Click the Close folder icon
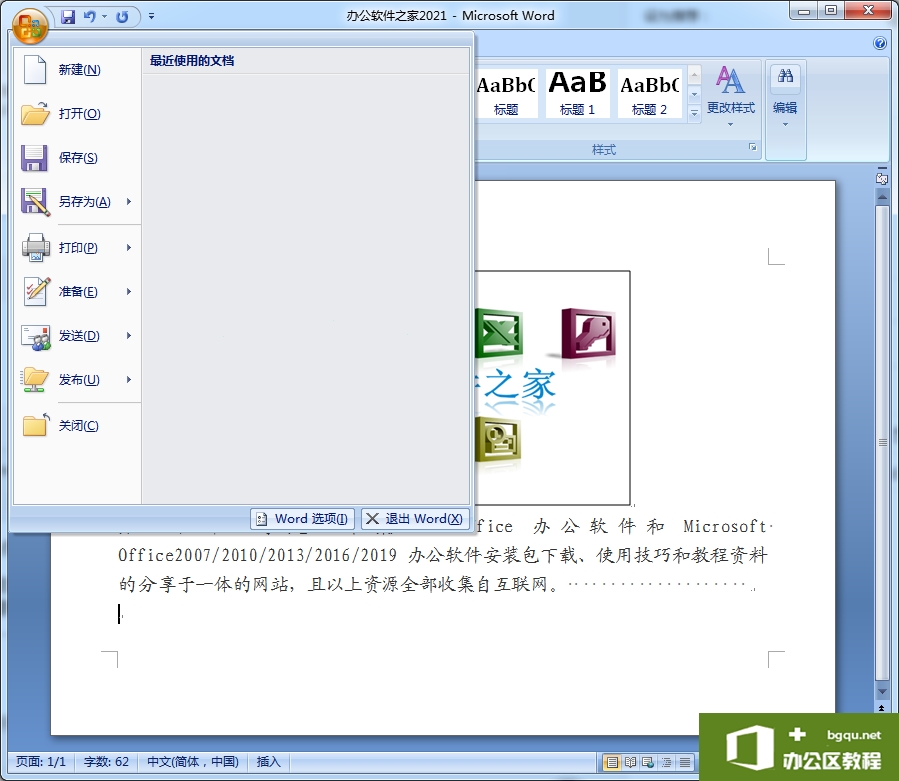 click(36, 425)
